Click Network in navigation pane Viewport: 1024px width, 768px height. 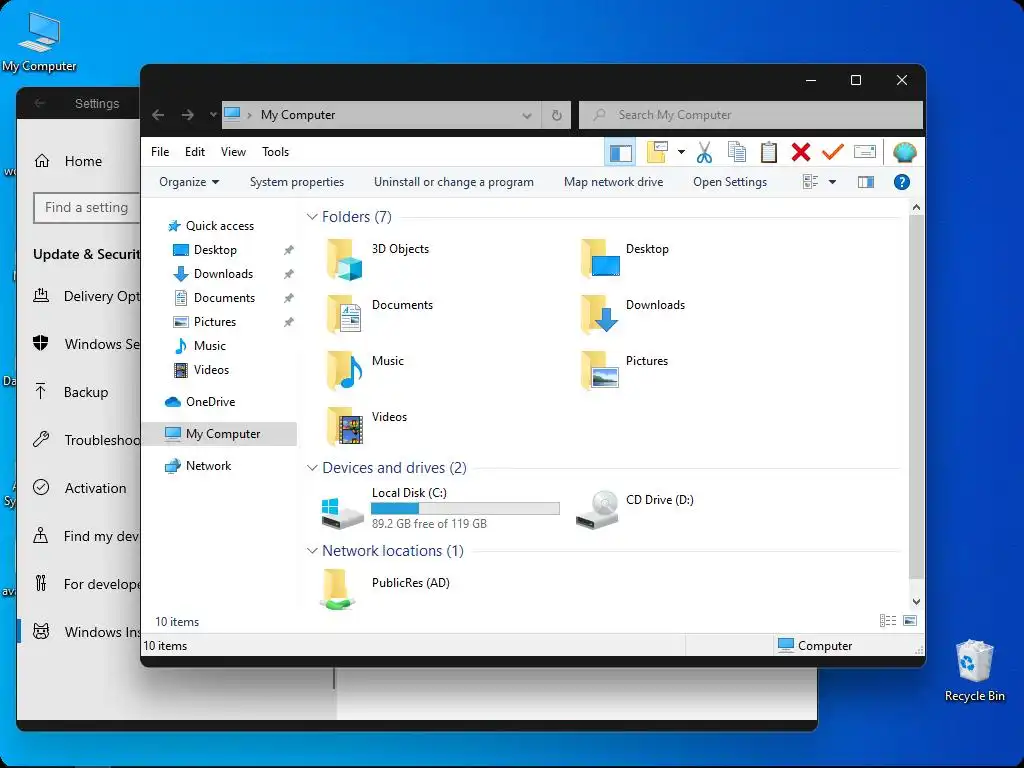point(198,466)
